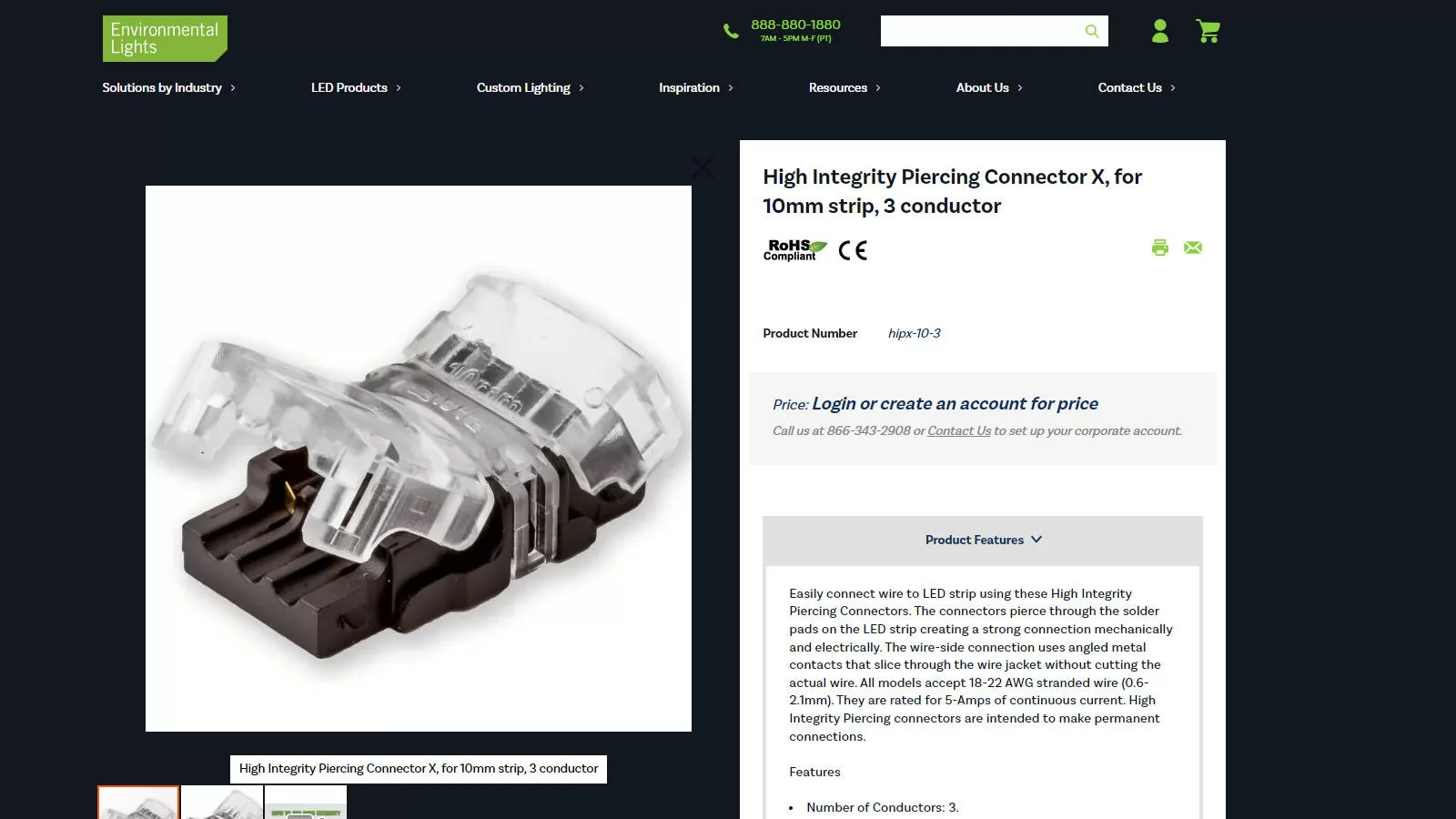This screenshot has width=1456, height=819.
Task: Open the Custom Lighting menu
Action: pos(531,87)
